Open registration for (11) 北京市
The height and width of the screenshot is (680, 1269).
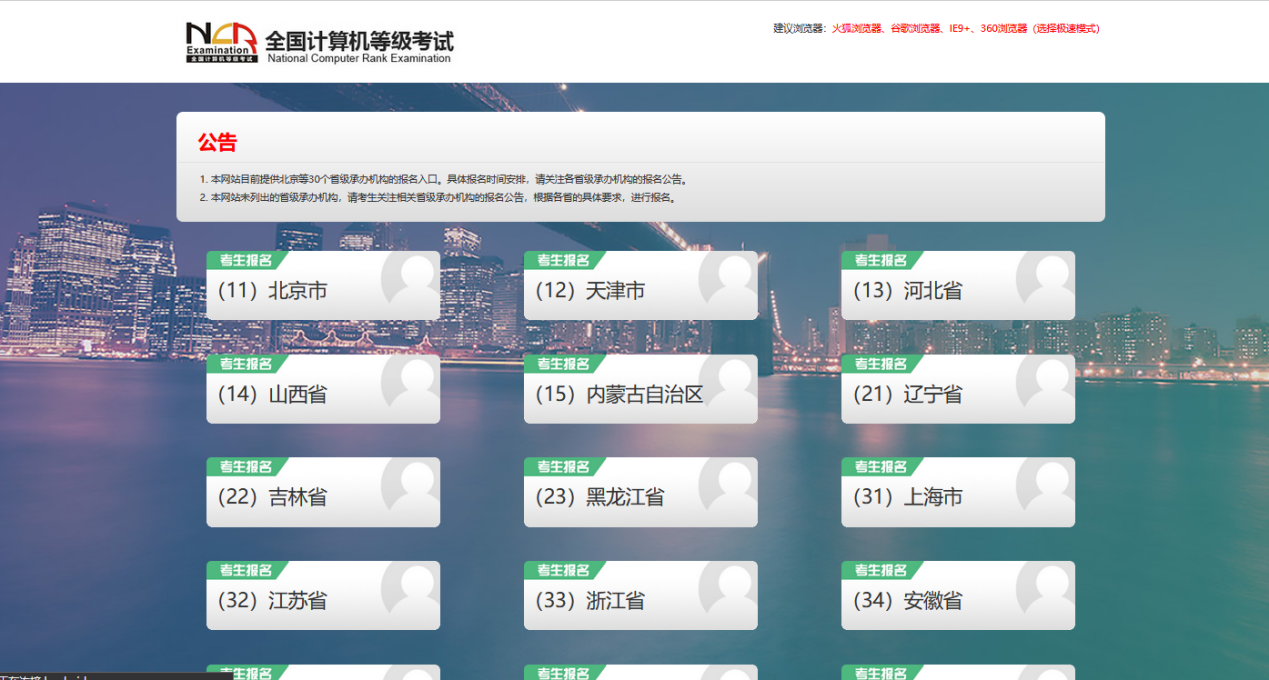pyautogui.click(x=273, y=291)
